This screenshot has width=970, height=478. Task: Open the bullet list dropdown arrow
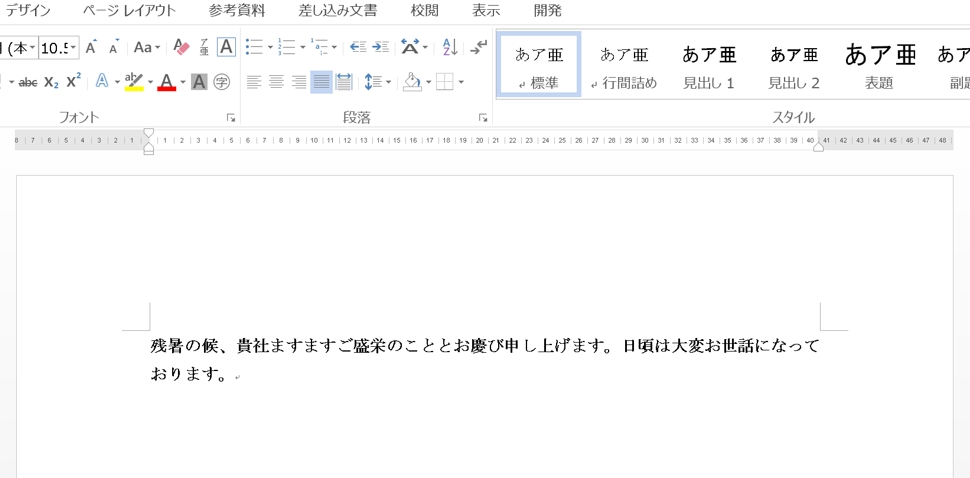270,47
